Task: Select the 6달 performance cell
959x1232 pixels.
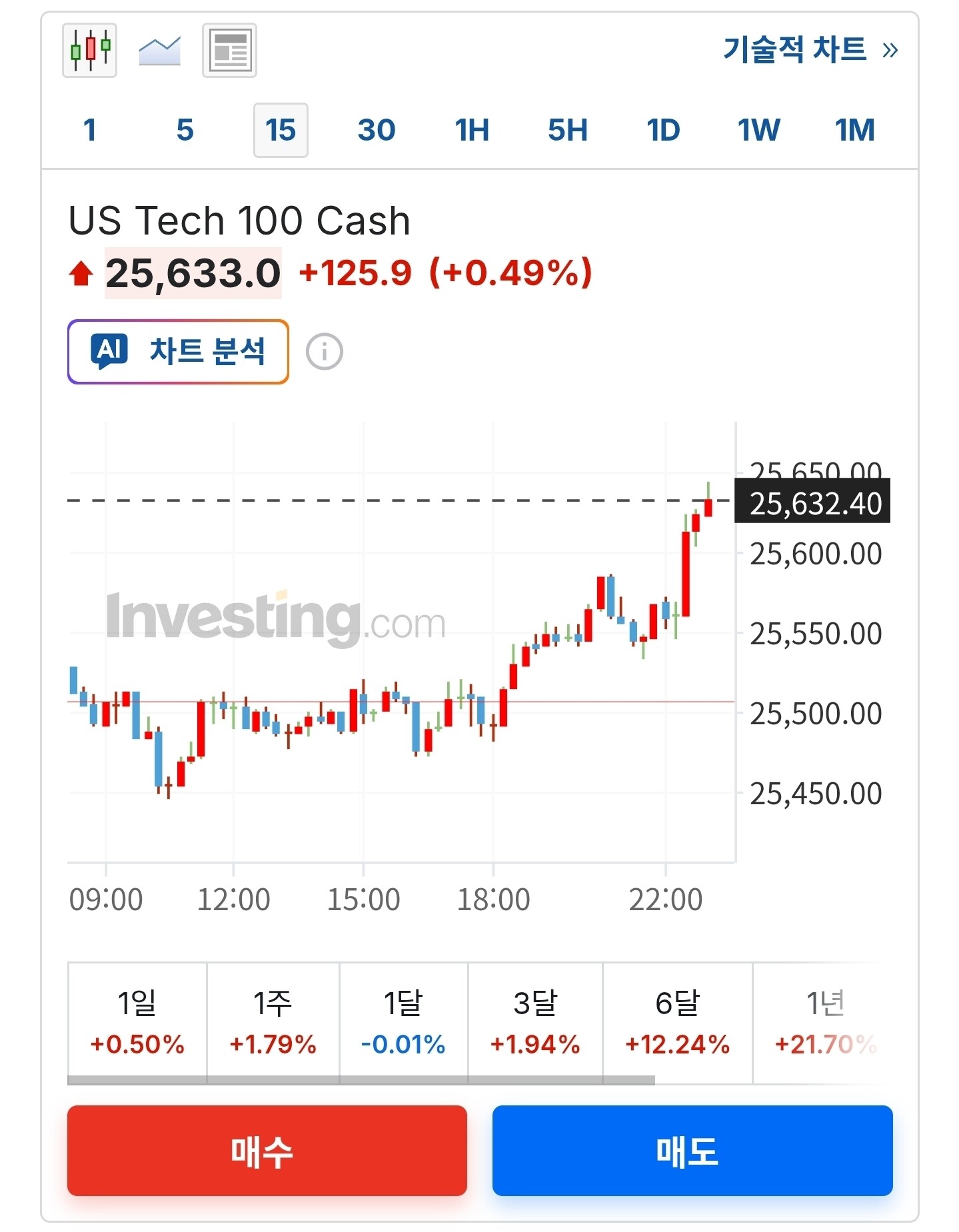Action: pyautogui.click(x=677, y=1022)
